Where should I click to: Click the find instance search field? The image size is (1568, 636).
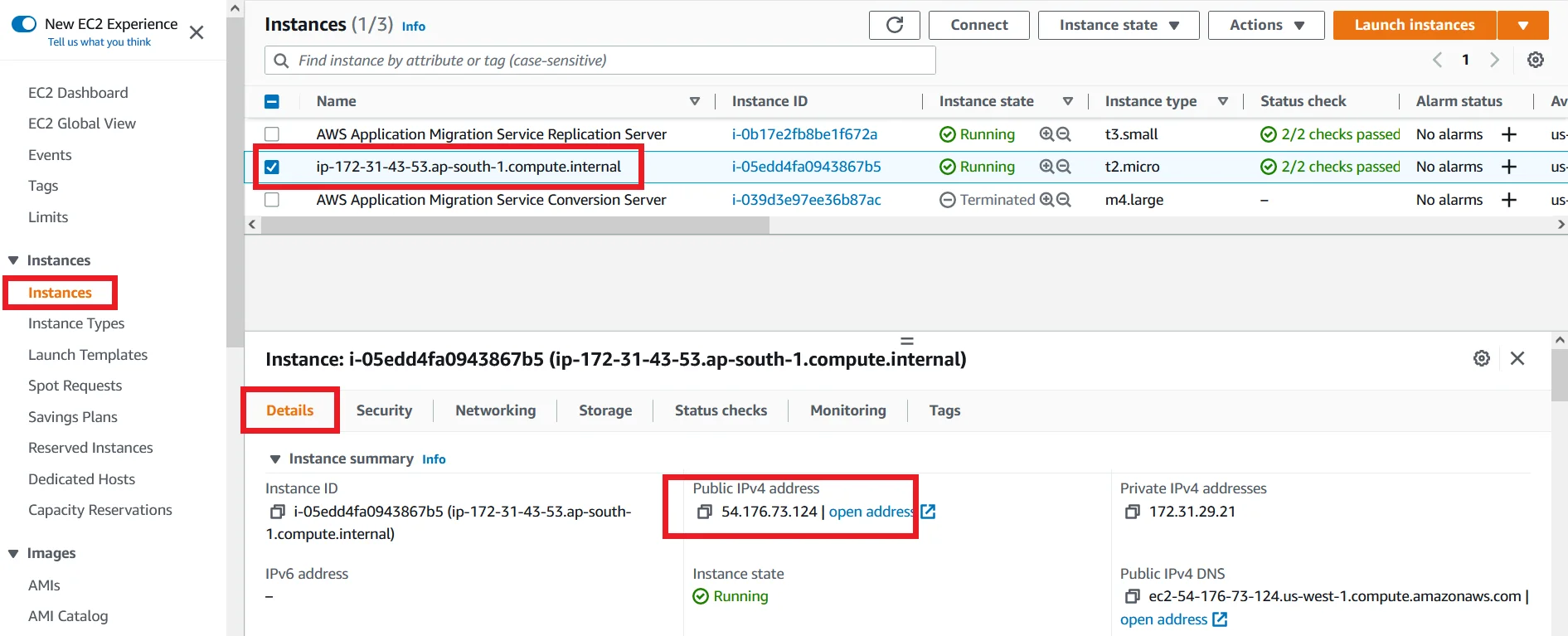click(600, 61)
